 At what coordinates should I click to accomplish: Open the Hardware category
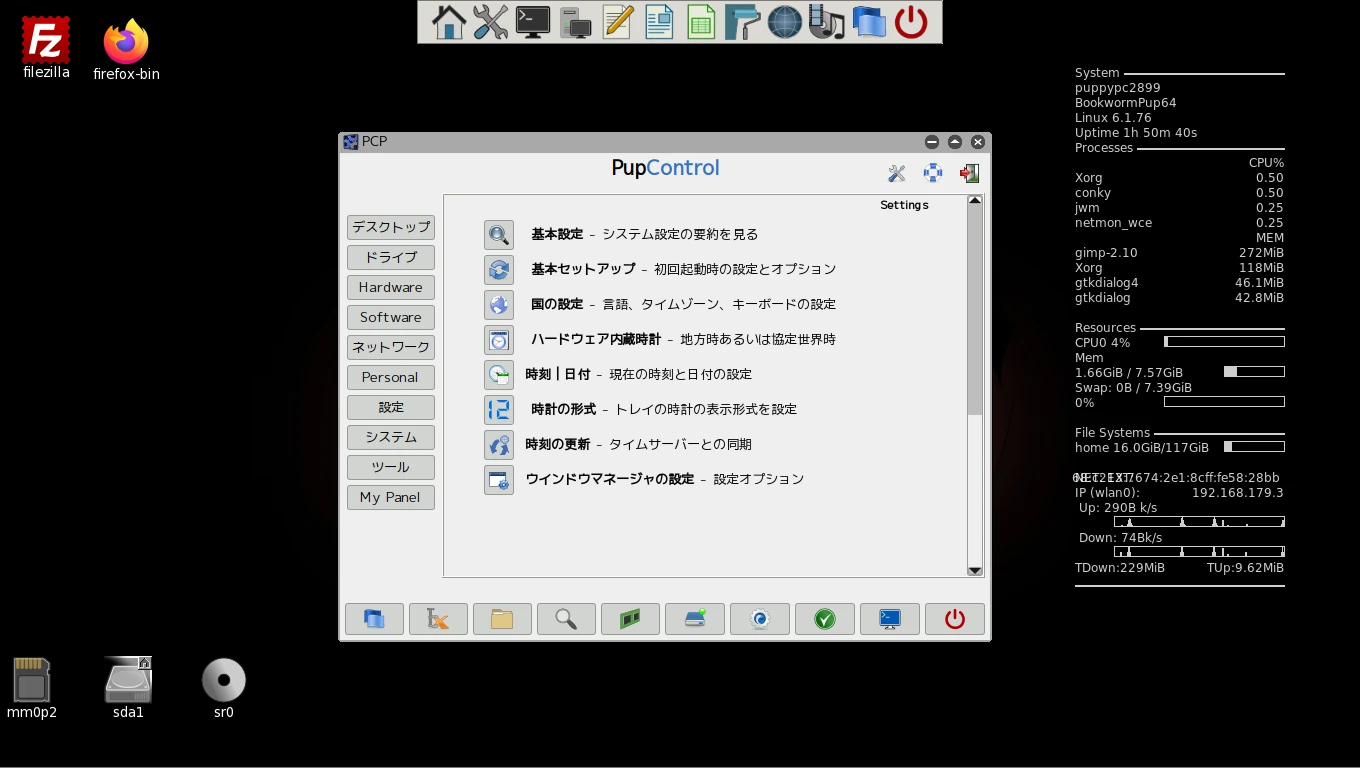tap(391, 287)
